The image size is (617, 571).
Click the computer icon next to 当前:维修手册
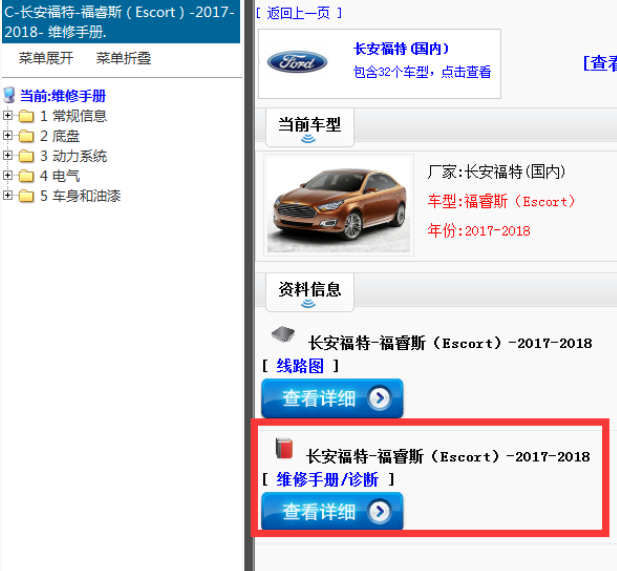9,95
